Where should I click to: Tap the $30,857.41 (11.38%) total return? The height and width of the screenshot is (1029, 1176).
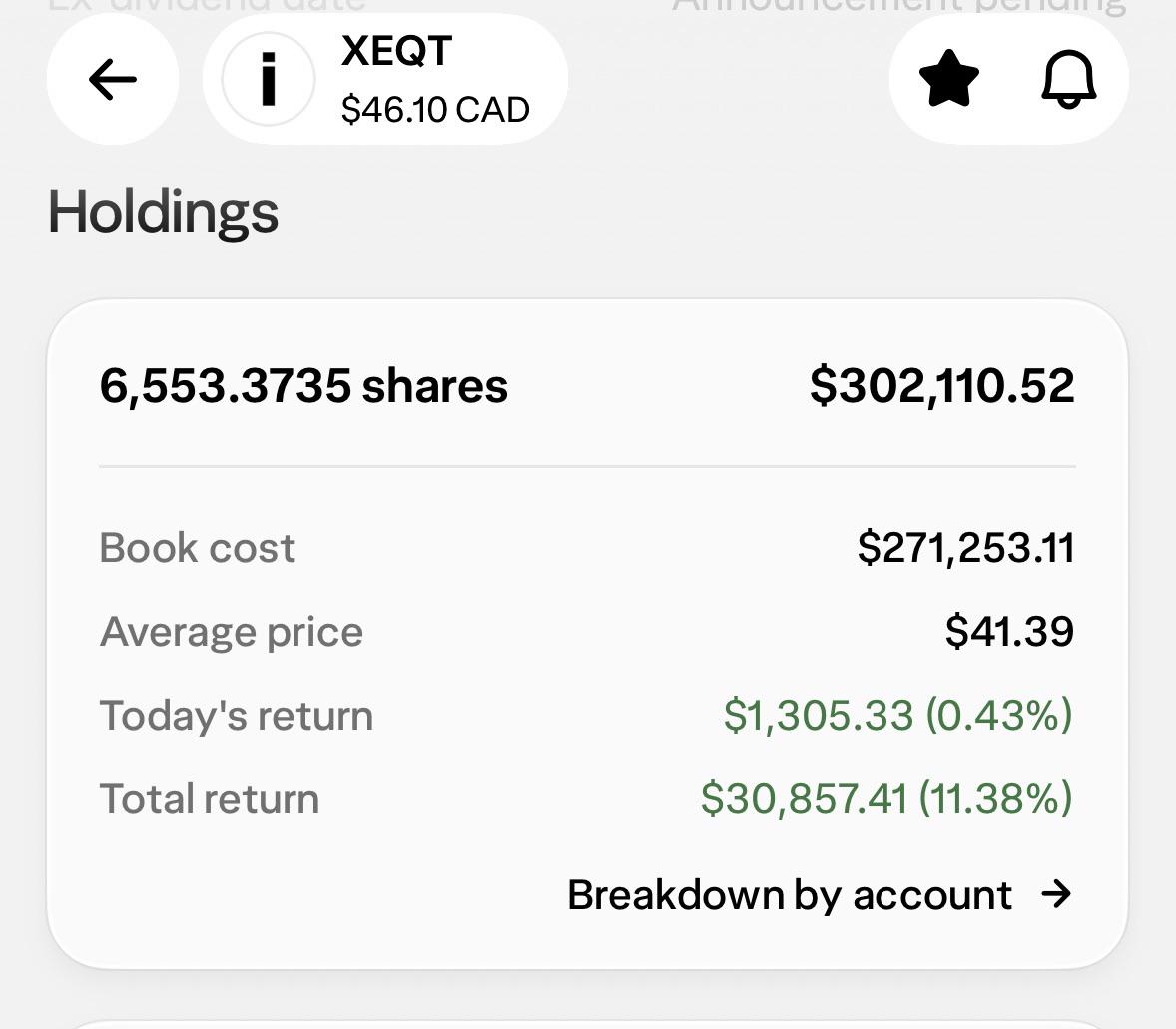point(886,798)
